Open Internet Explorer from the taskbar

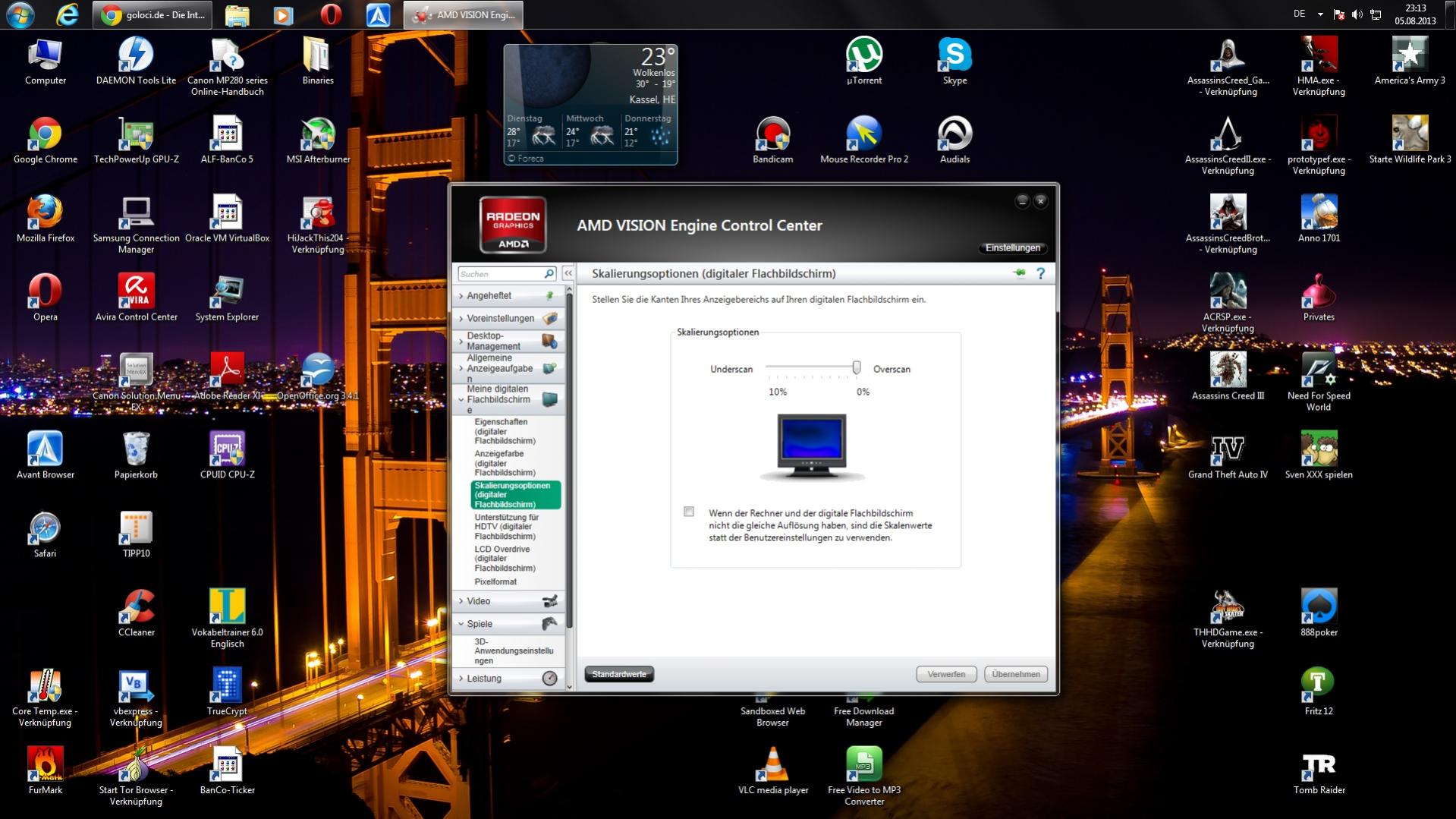tap(67, 14)
